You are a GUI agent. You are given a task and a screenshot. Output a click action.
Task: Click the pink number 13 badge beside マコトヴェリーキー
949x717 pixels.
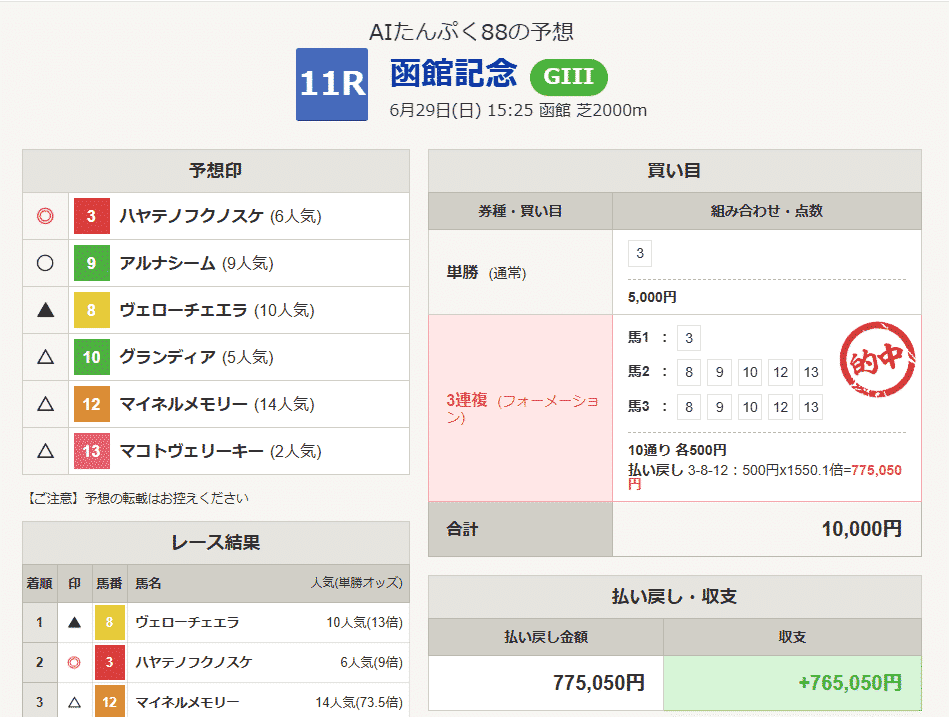tap(91, 451)
